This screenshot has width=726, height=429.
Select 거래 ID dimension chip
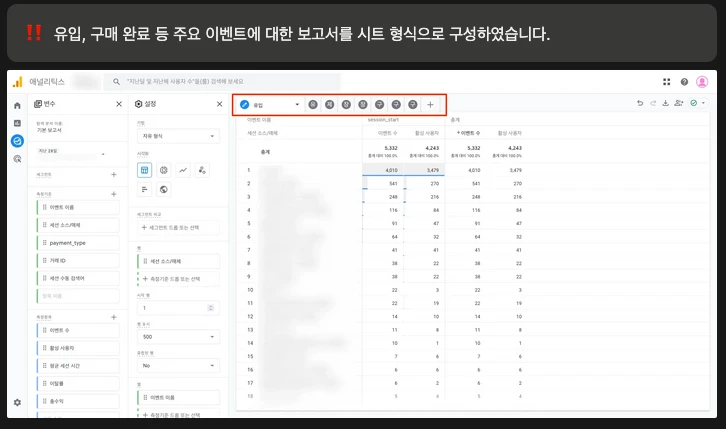[x=78, y=261]
